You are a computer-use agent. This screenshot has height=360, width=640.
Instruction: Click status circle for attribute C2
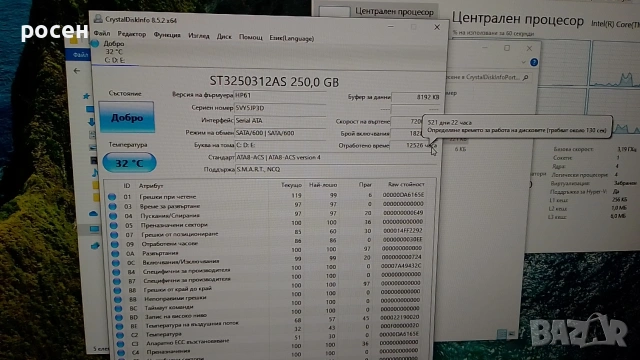(120, 335)
